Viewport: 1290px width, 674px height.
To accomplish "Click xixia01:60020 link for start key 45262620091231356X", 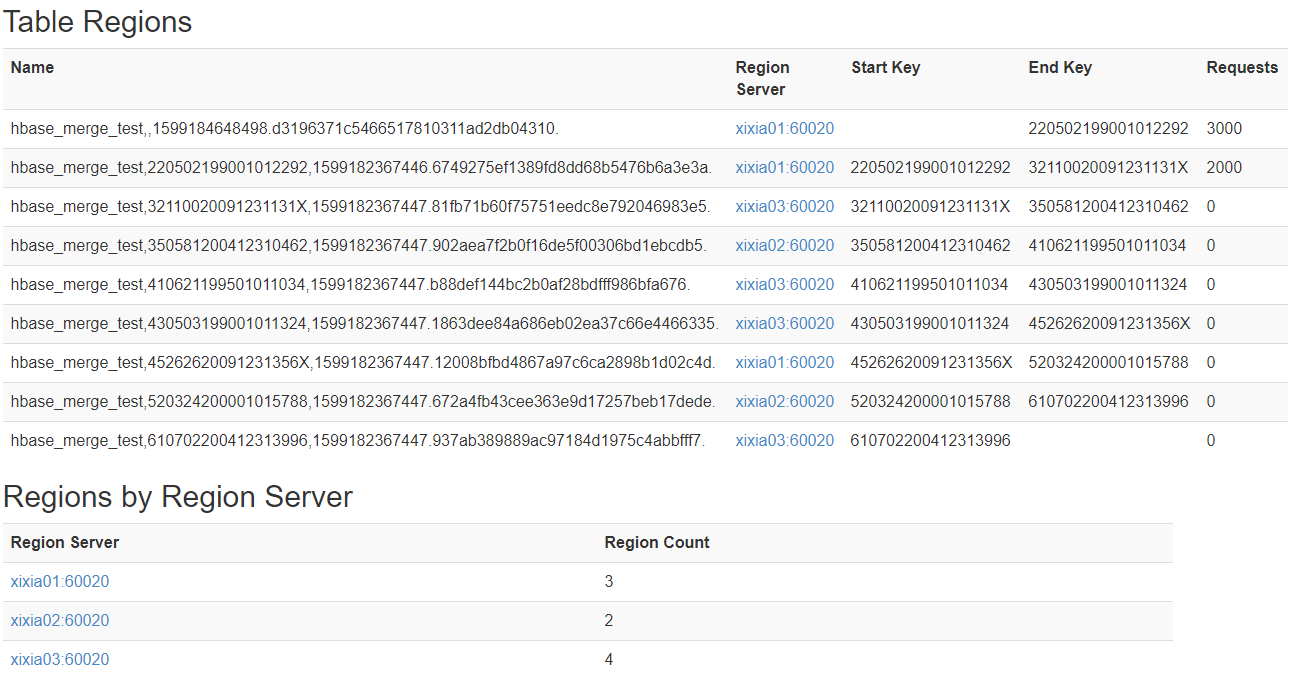I will (784, 363).
